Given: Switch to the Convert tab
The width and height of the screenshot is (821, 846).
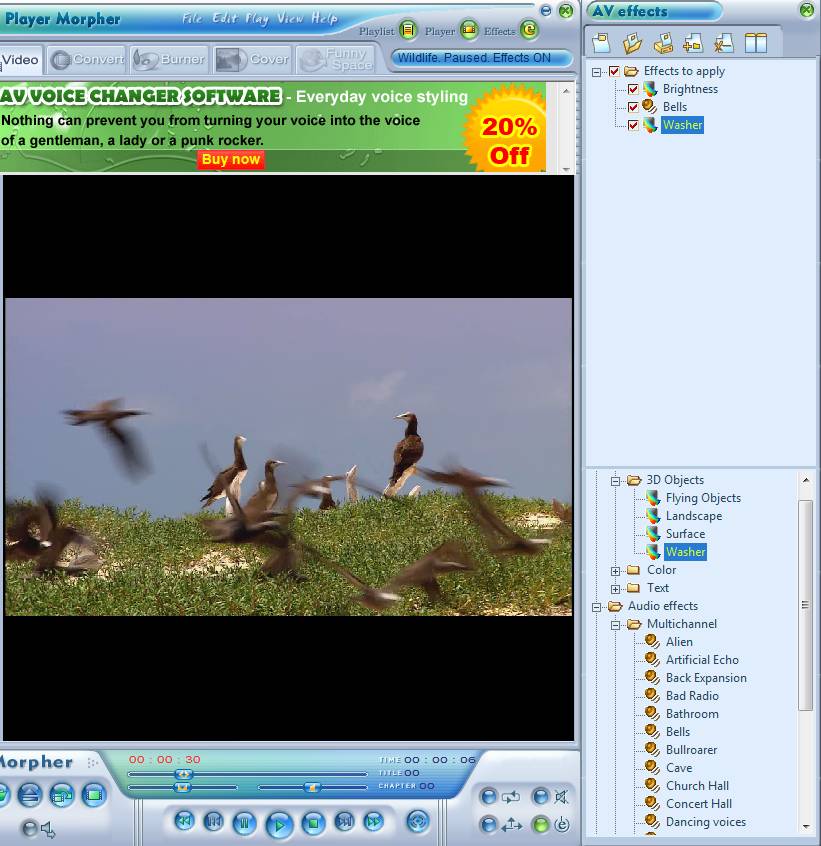Looking at the screenshot, I should tap(87, 59).
